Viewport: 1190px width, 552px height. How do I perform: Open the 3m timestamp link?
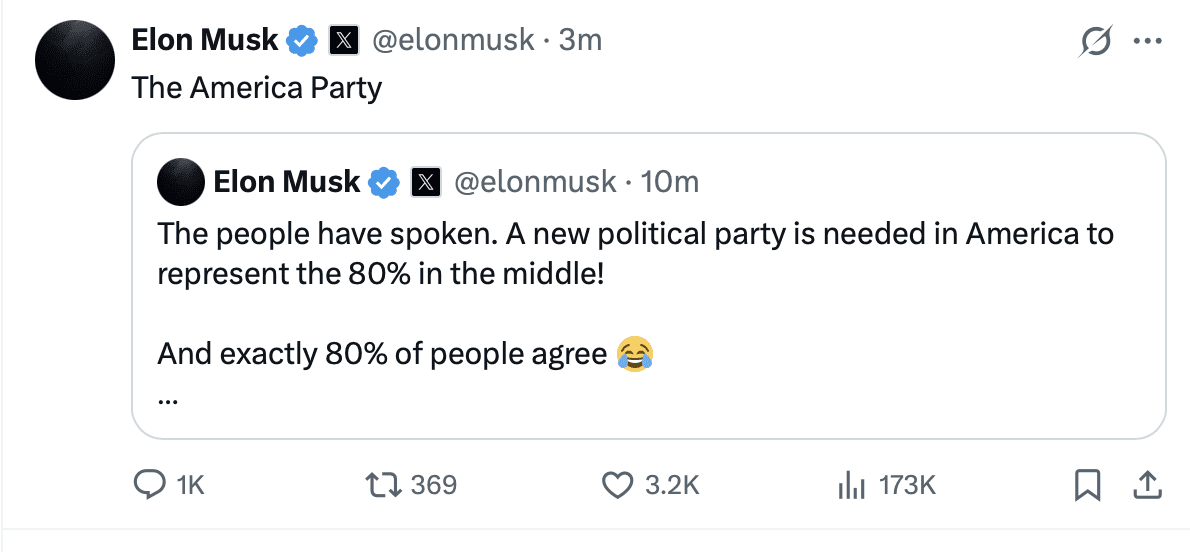tap(580, 40)
